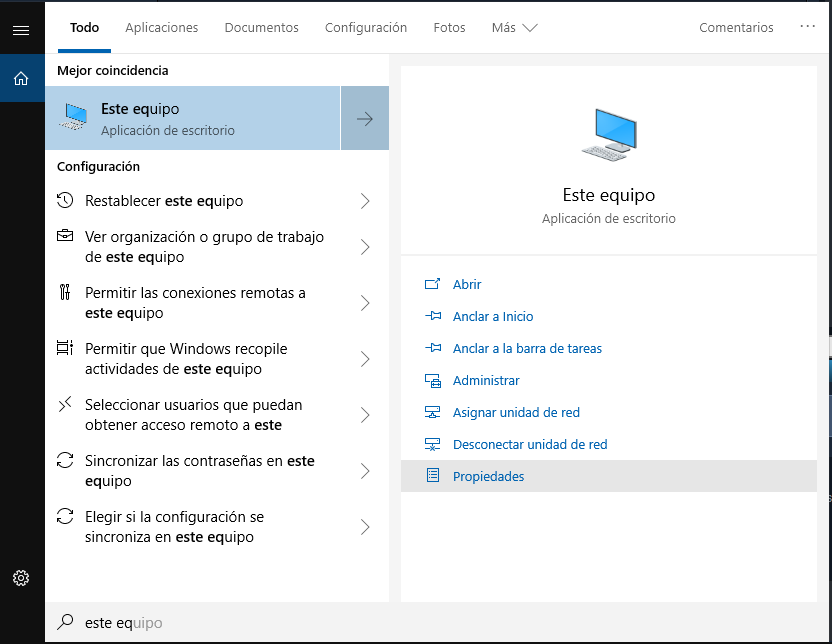Click the history icon beside Restablecer este equipo
The height and width of the screenshot is (644, 832).
pyautogui.click(x=65, y=201)
